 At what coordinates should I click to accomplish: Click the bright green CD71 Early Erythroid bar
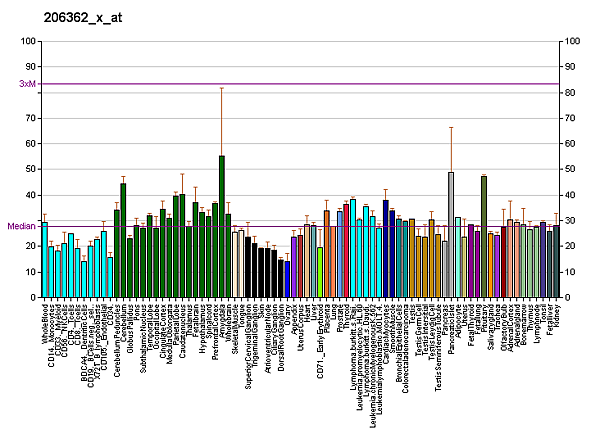click(x=320, y=272)
